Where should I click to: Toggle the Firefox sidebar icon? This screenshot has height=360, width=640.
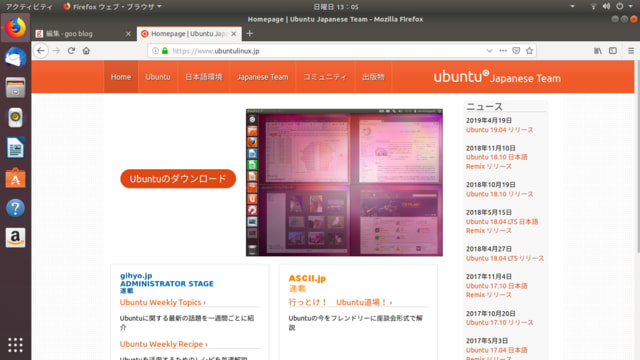(x=613, y=51)
